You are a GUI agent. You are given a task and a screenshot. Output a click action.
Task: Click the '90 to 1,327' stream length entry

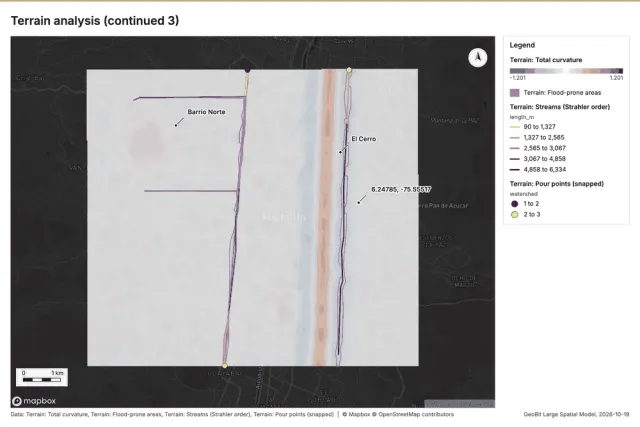pyautogui.click(x=533, y=127)
